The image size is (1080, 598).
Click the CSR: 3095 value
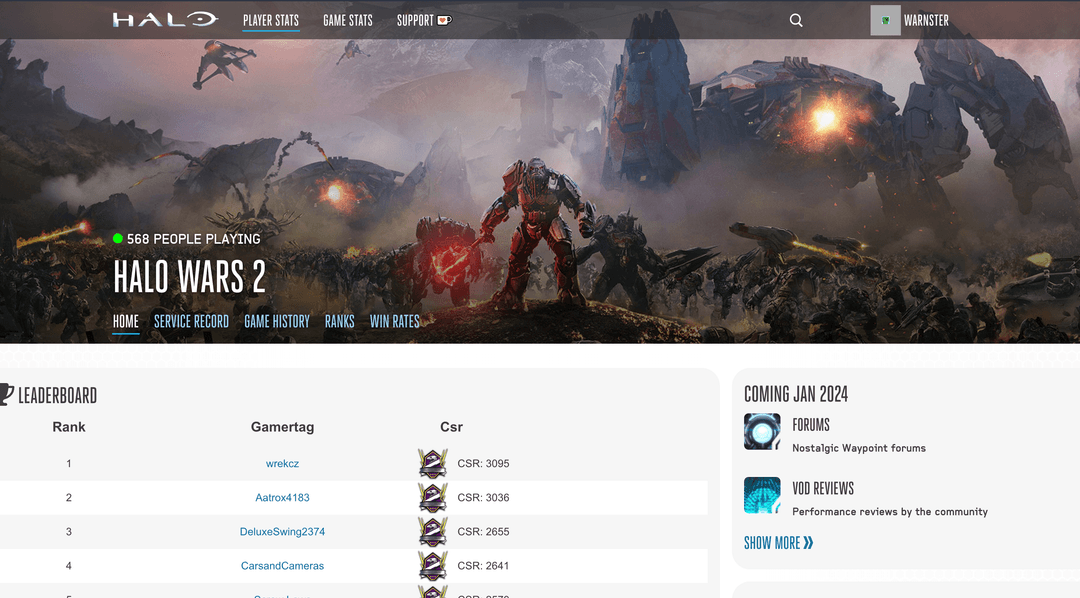coord(484,464)
